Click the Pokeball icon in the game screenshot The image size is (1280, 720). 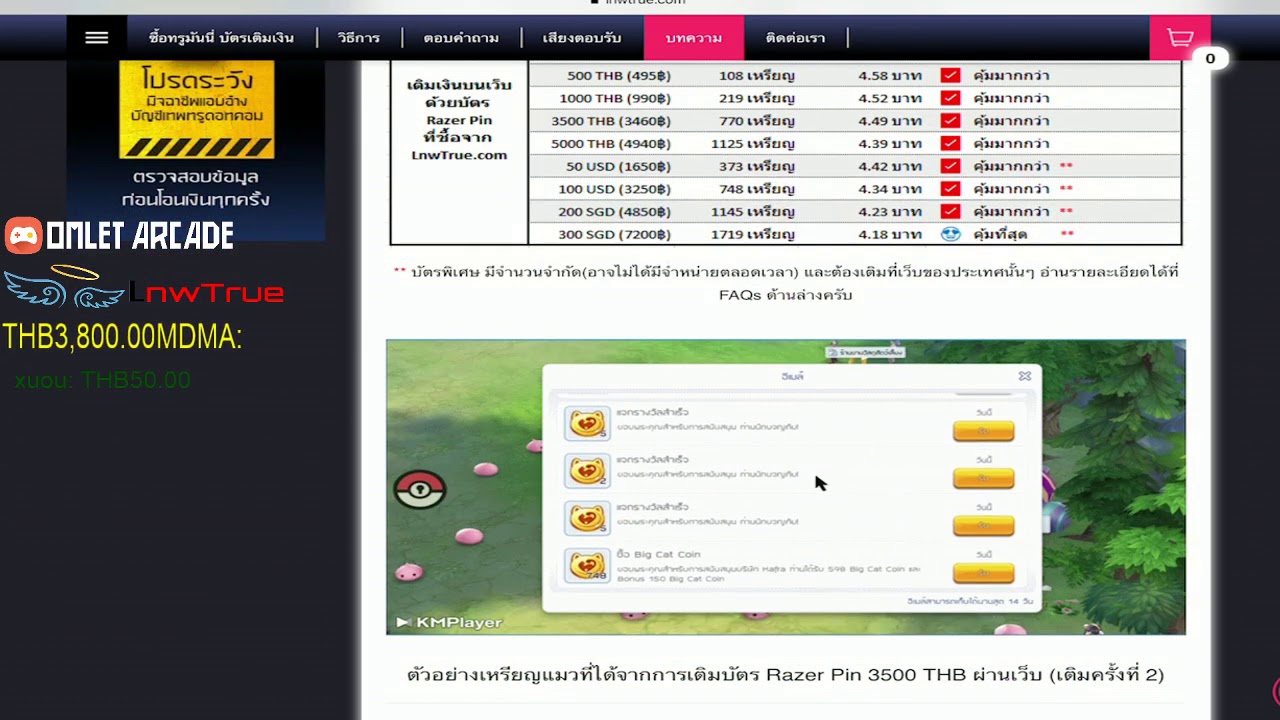click(420, 489)
